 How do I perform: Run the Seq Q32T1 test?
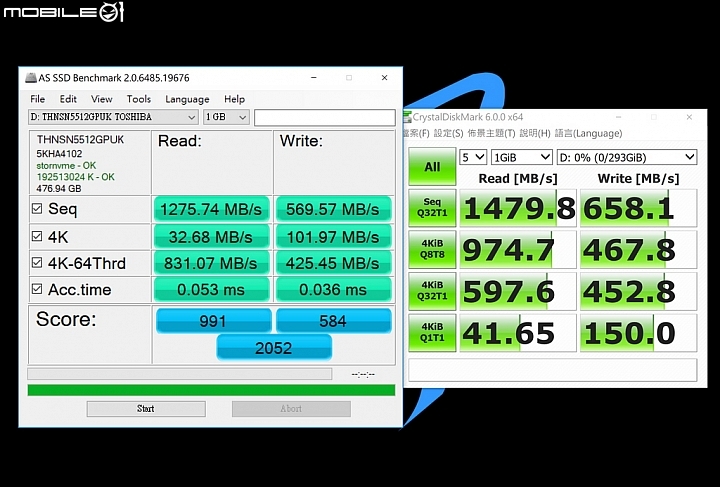point(432,208)
